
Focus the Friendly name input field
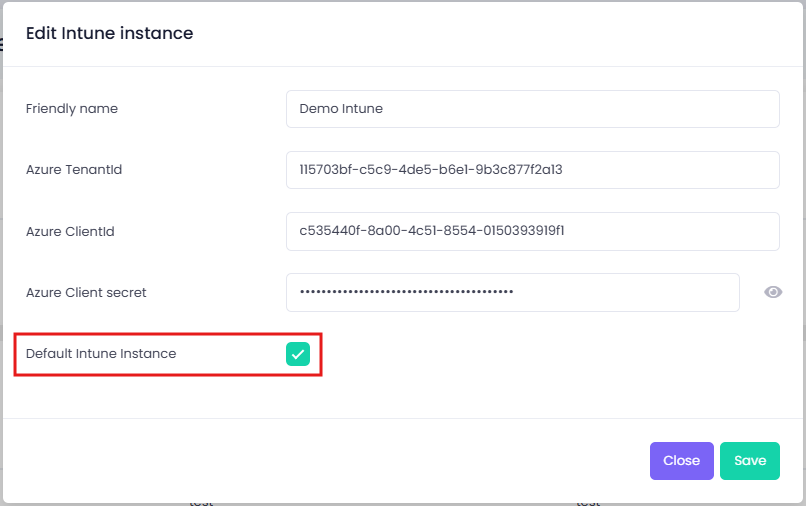point(533,109)
